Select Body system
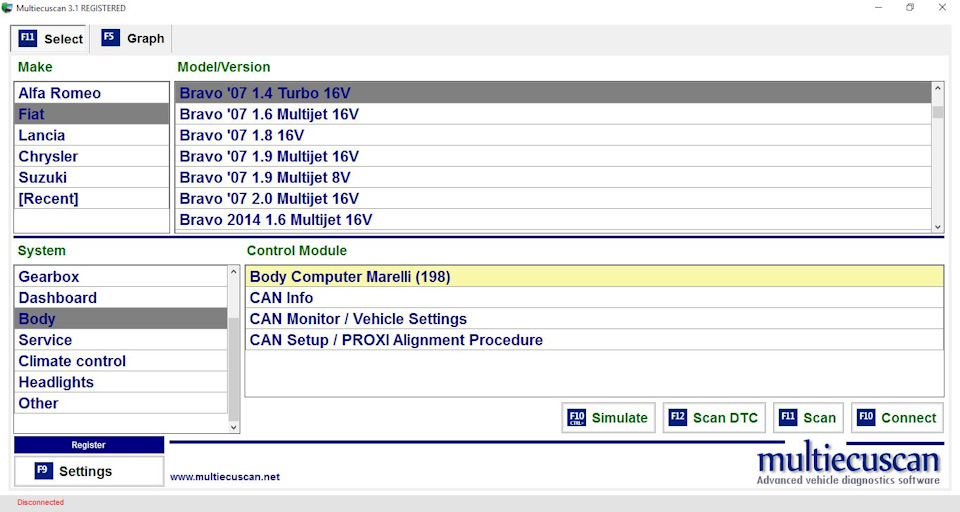Image resolution: width=960 pixels, height=512 pixels. tap(121, 319)
